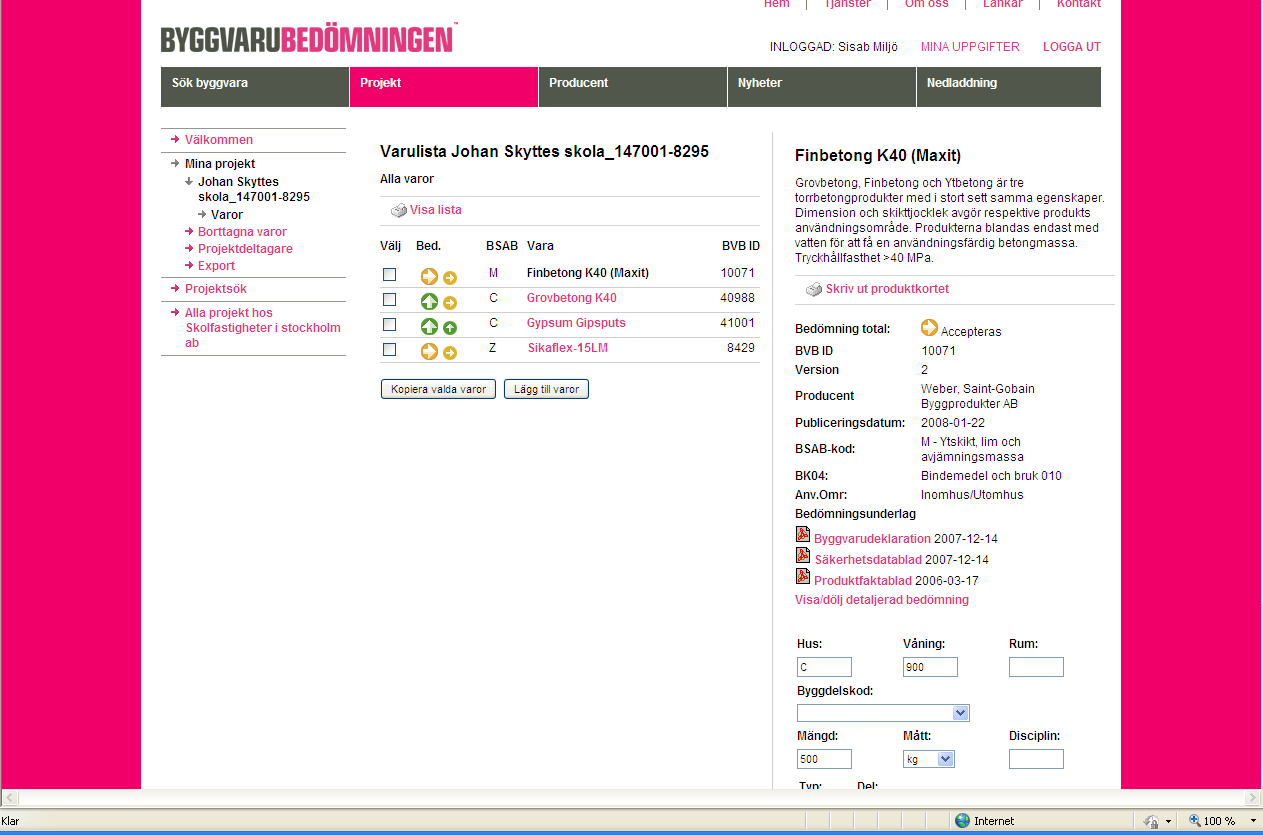Image resolution: width=1263 pixels, height=835 pixels.
Task: Collapse the Mina projekt tree item
Action: coord(174,164)
